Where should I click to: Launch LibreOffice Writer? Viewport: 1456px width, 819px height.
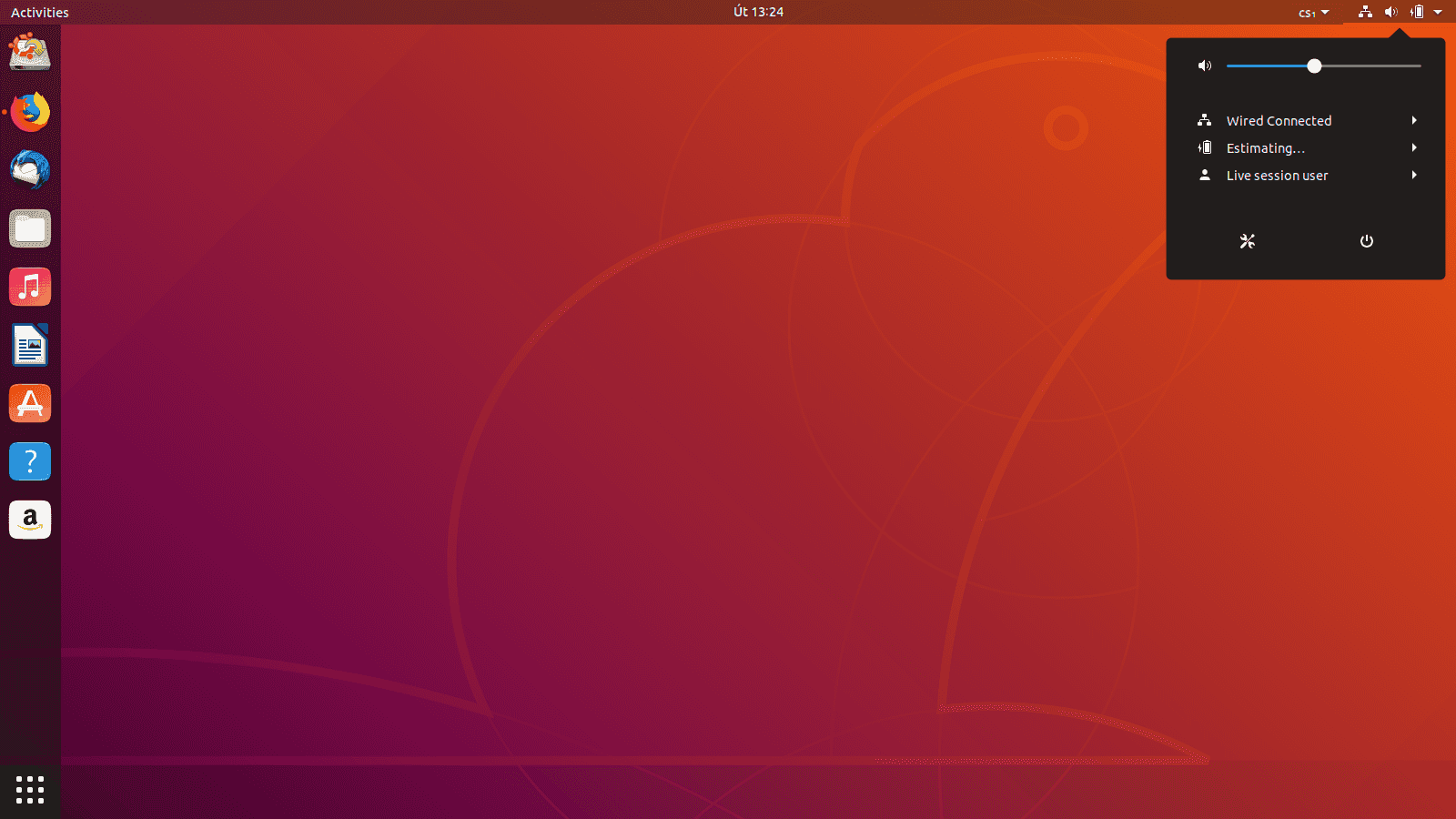30,345
